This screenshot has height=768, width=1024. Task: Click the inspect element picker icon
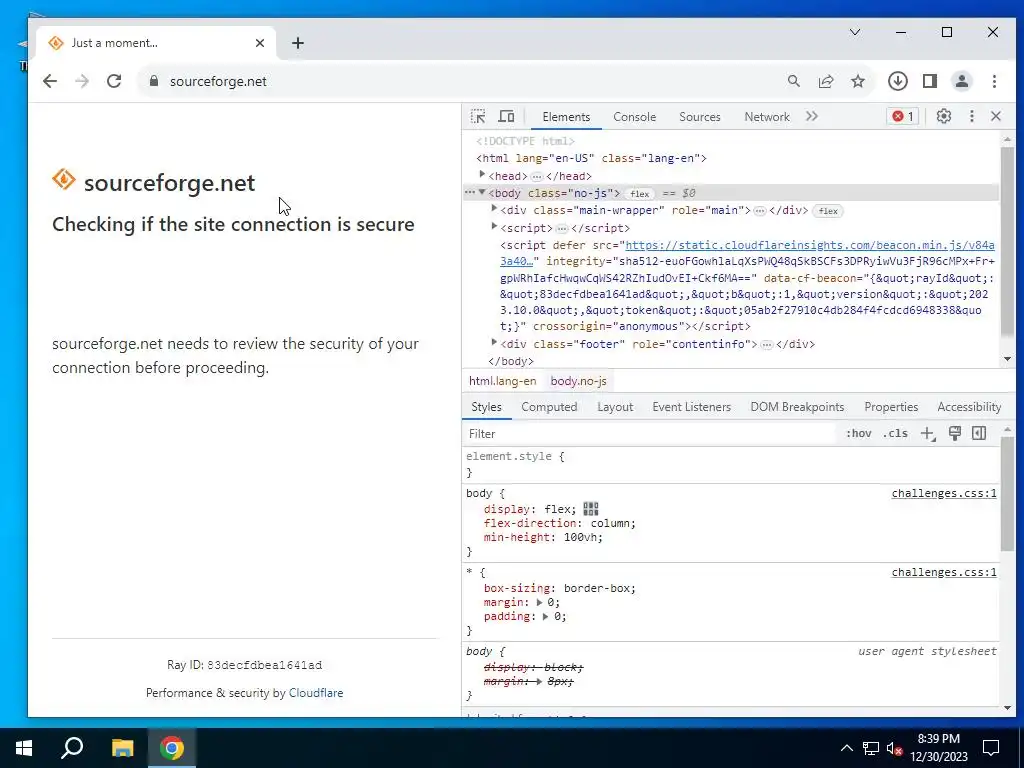tap(478, 116)
